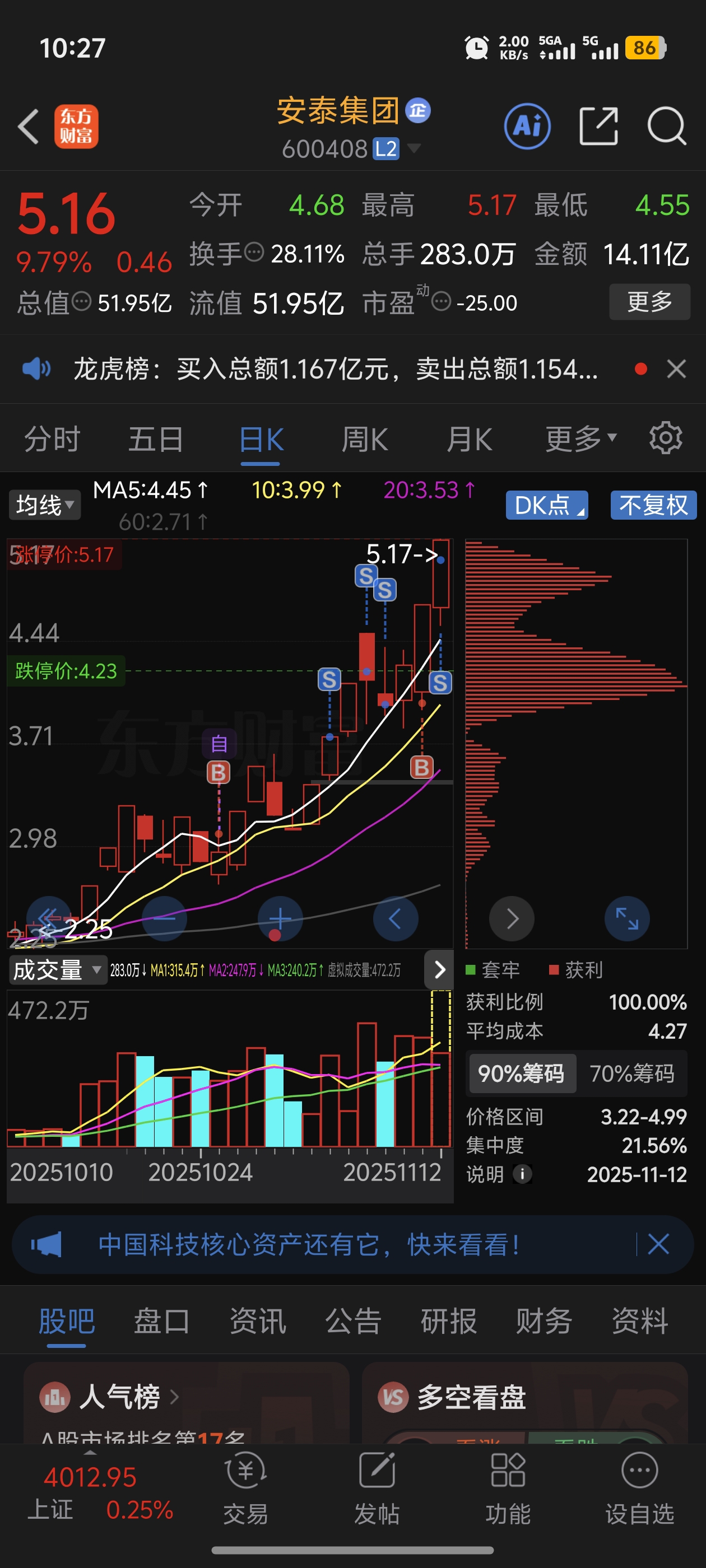Open 股吧 tab
The width and height of the screenshot is (706, 1568).
(x=66, y=1321)
